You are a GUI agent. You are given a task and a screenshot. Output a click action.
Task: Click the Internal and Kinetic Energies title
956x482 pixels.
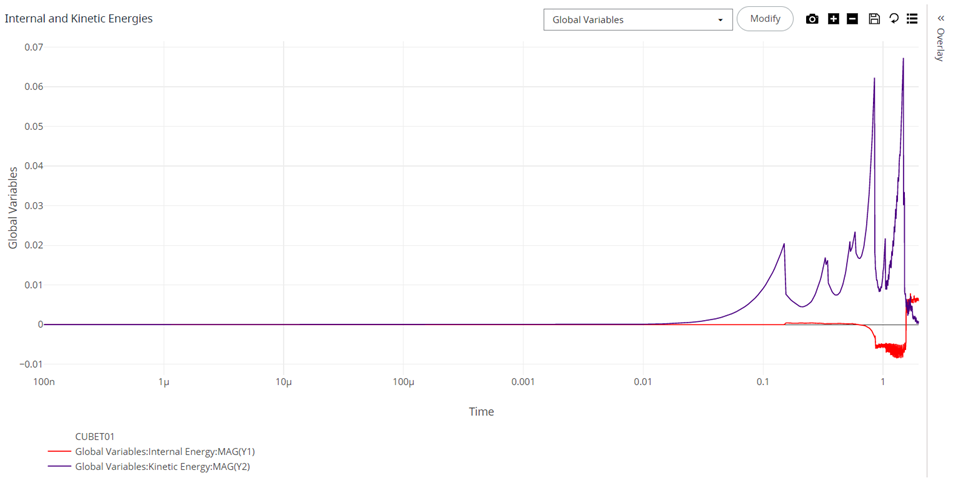pos(79,19)
